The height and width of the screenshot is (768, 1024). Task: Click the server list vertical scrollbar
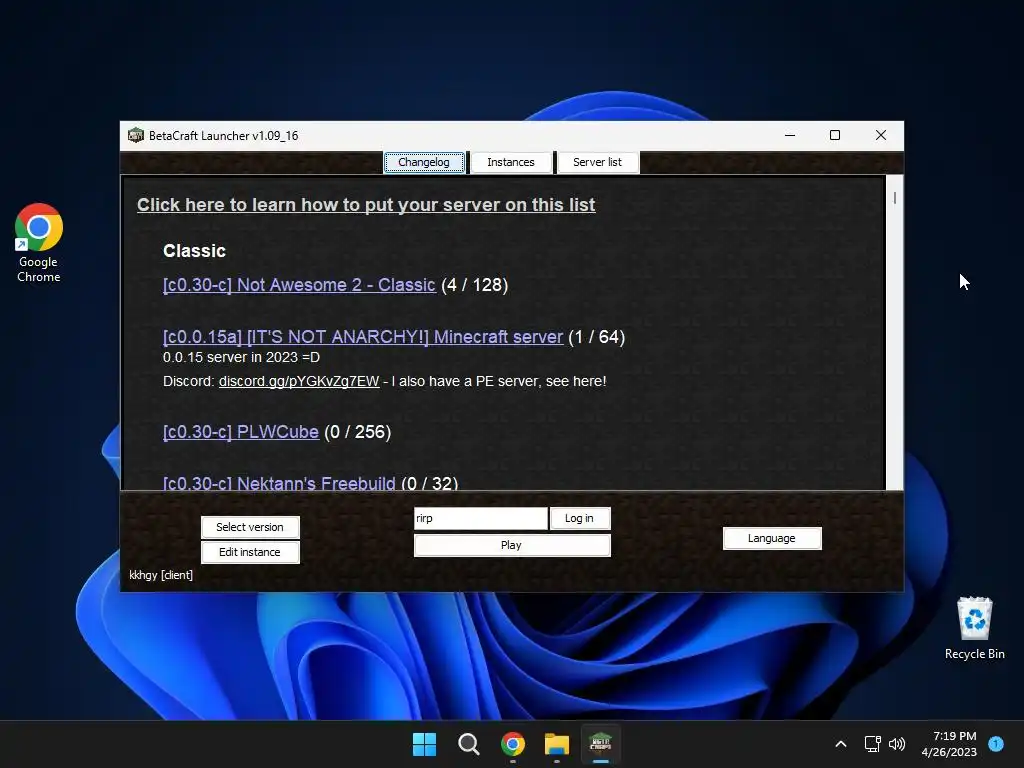[894, 332]
